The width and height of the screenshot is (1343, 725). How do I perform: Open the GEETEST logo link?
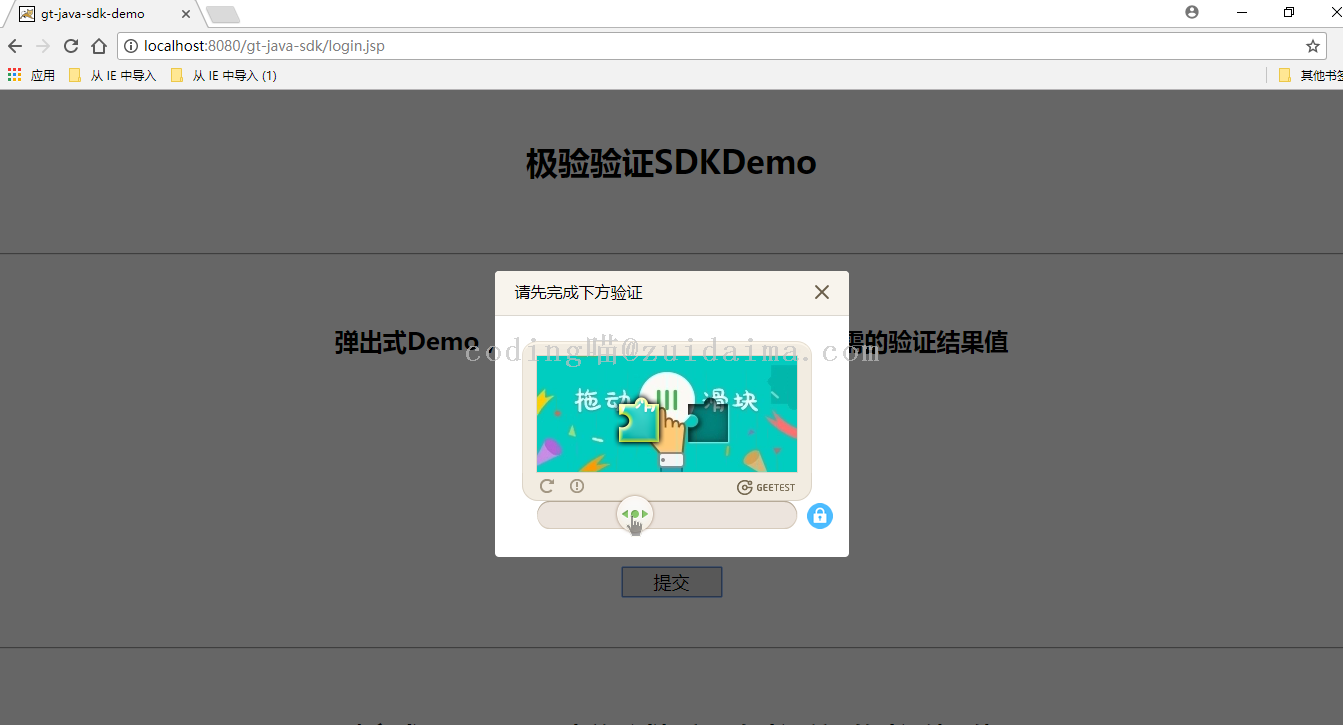point(766,488)
